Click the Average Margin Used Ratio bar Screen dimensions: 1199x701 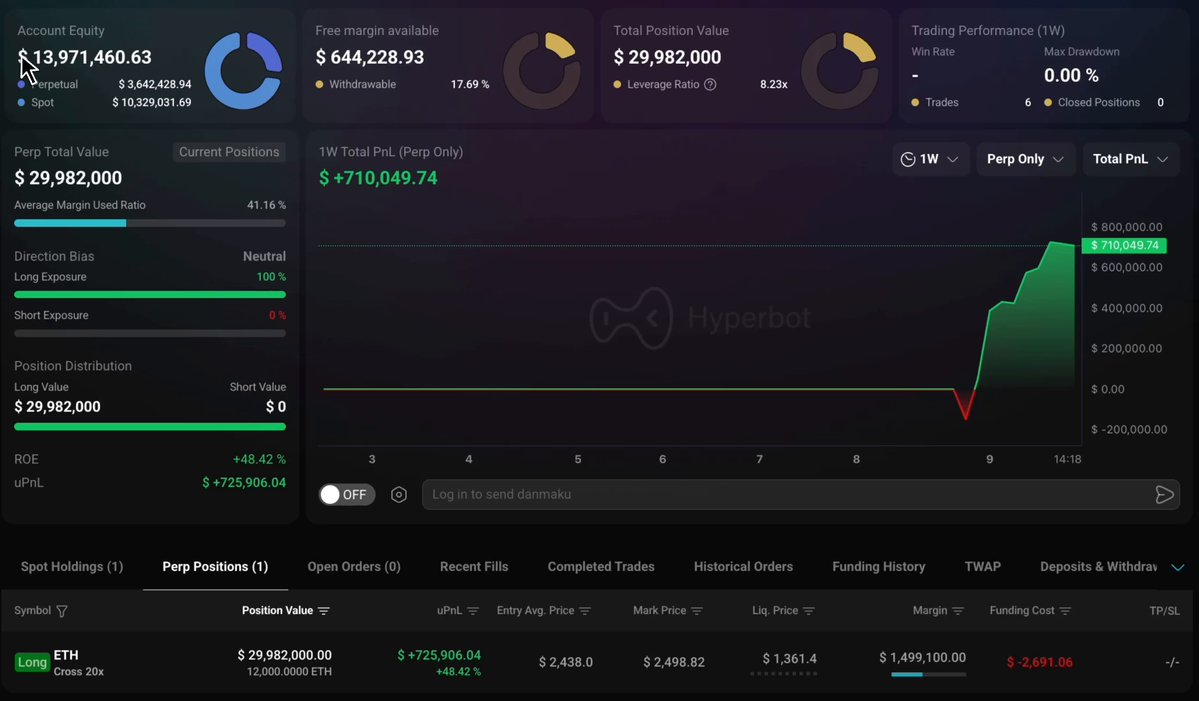pyautogui.click(x=150, y=223)
